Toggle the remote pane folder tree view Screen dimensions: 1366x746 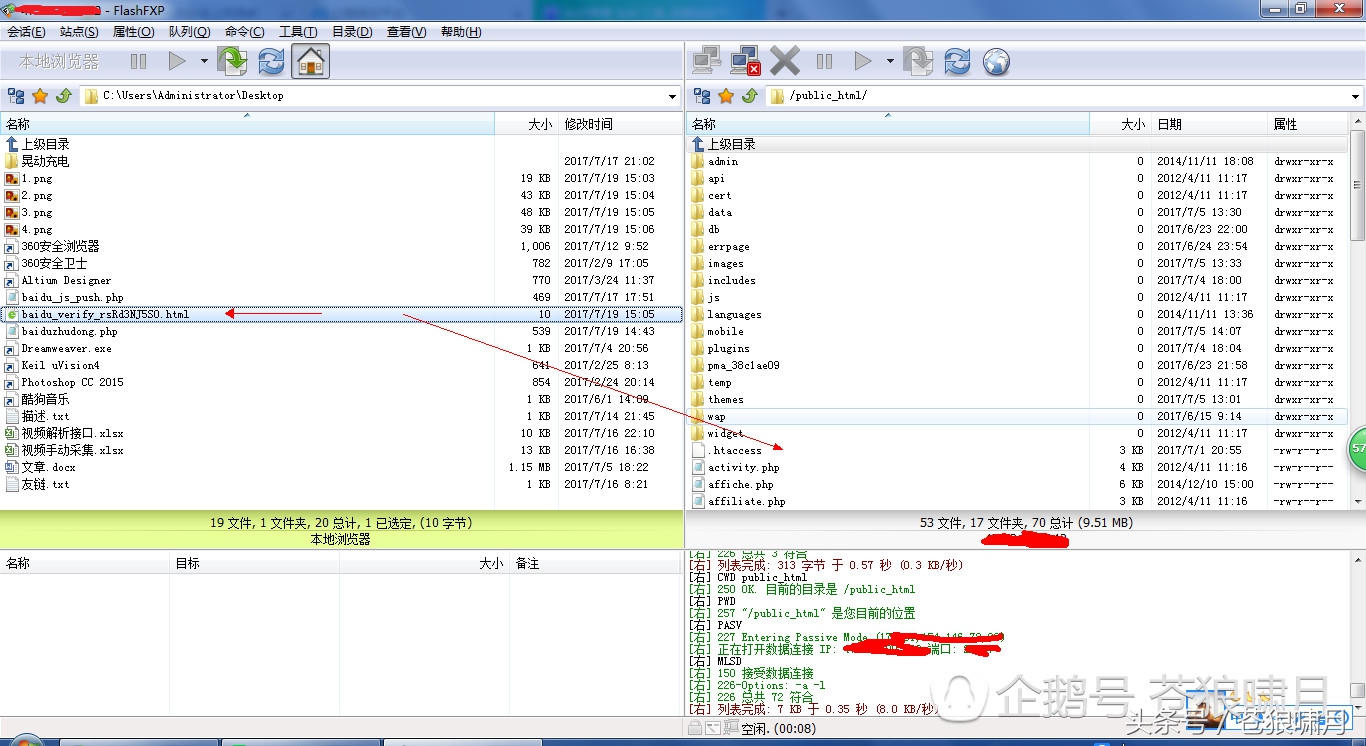(x=702, y=96)
